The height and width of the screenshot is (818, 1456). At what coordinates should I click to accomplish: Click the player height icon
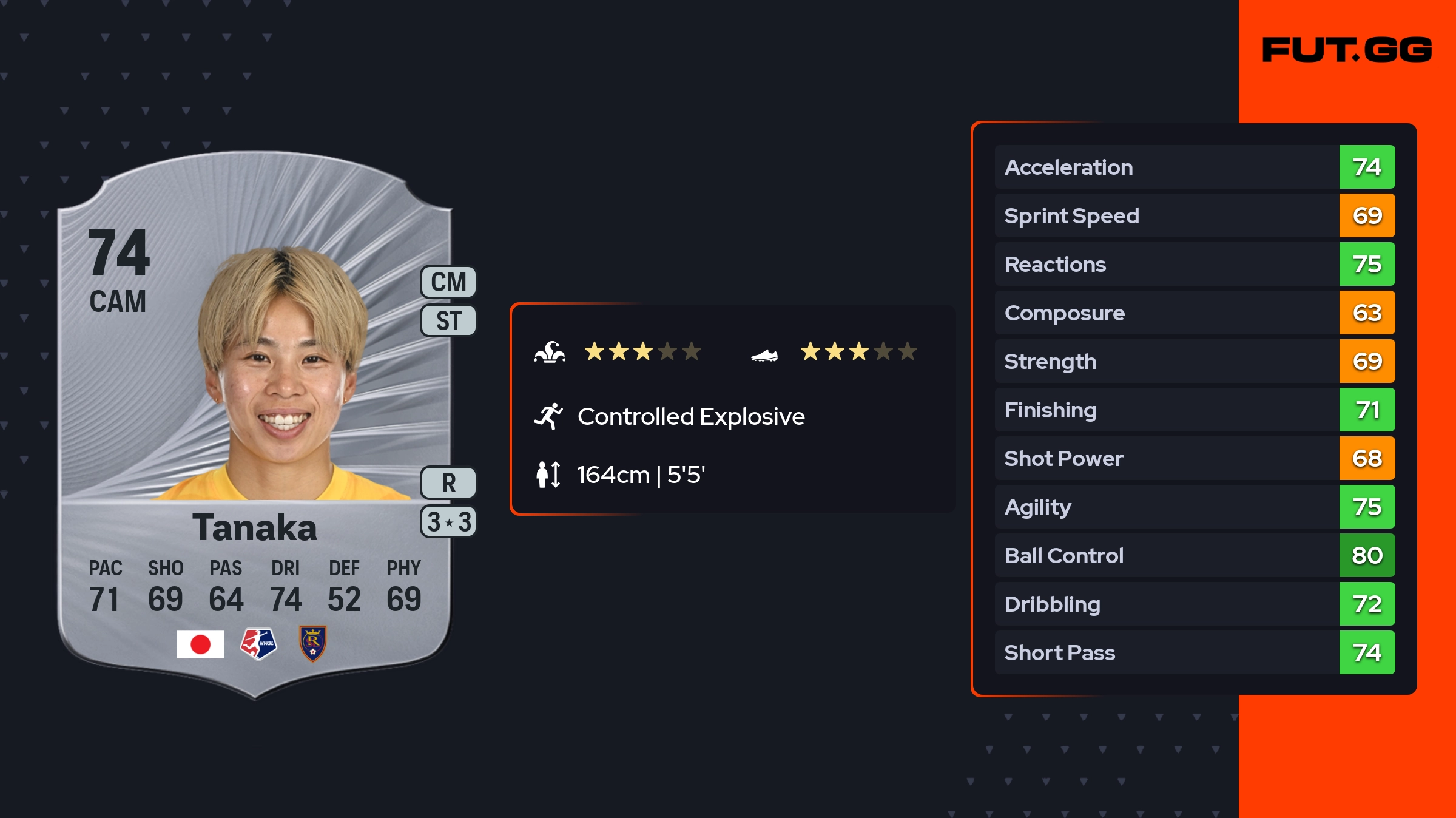pos(548,475)
